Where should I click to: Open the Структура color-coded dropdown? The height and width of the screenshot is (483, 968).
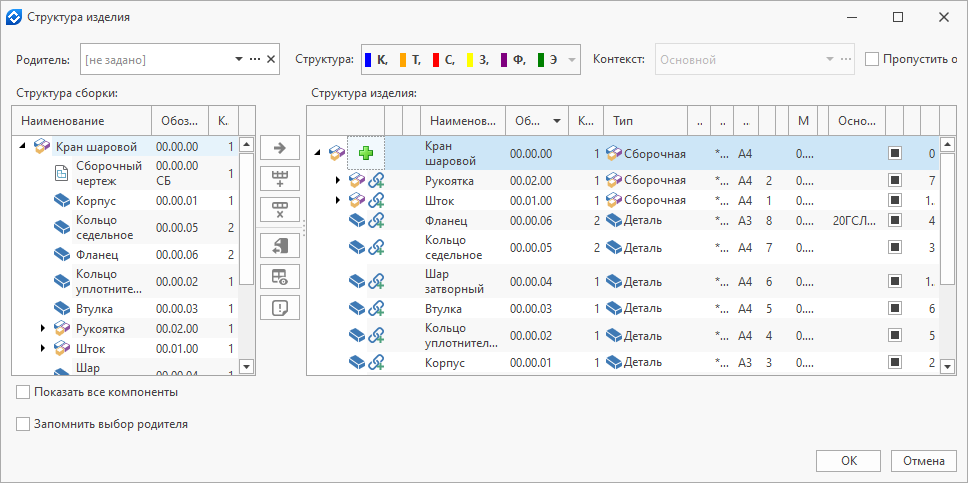coord(571,60)
